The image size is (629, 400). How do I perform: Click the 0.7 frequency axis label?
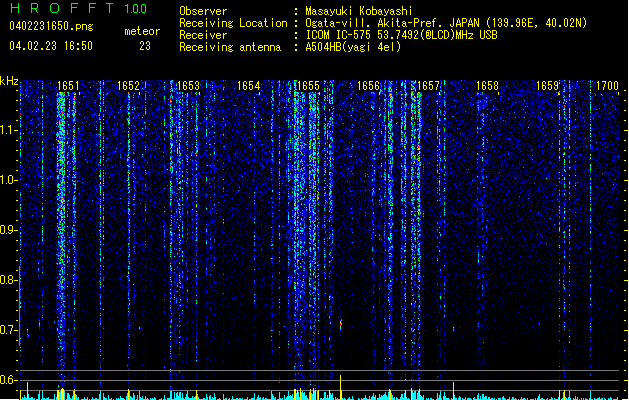[x=8, y=330]
